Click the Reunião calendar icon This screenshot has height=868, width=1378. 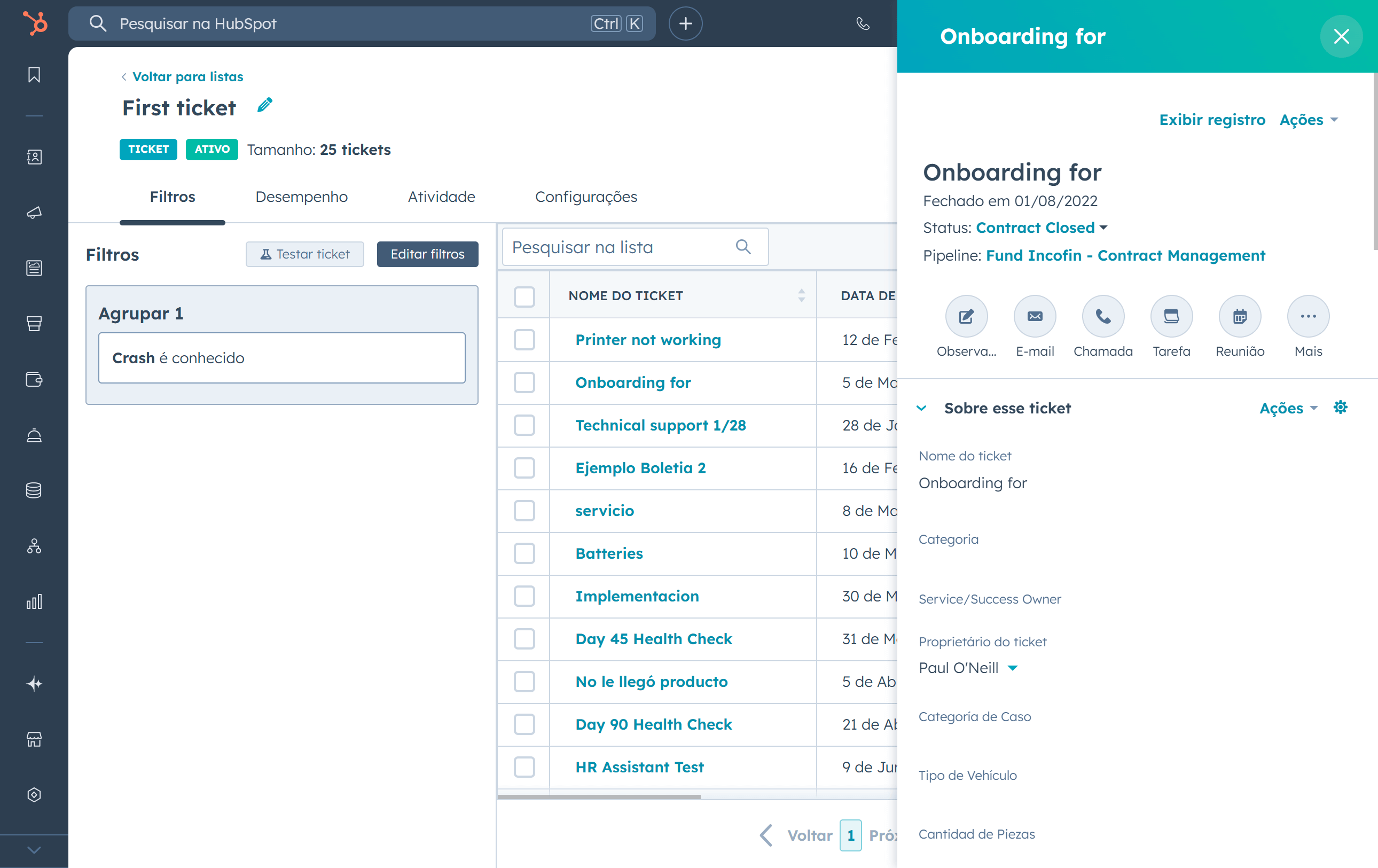(x=1240, y=316)
